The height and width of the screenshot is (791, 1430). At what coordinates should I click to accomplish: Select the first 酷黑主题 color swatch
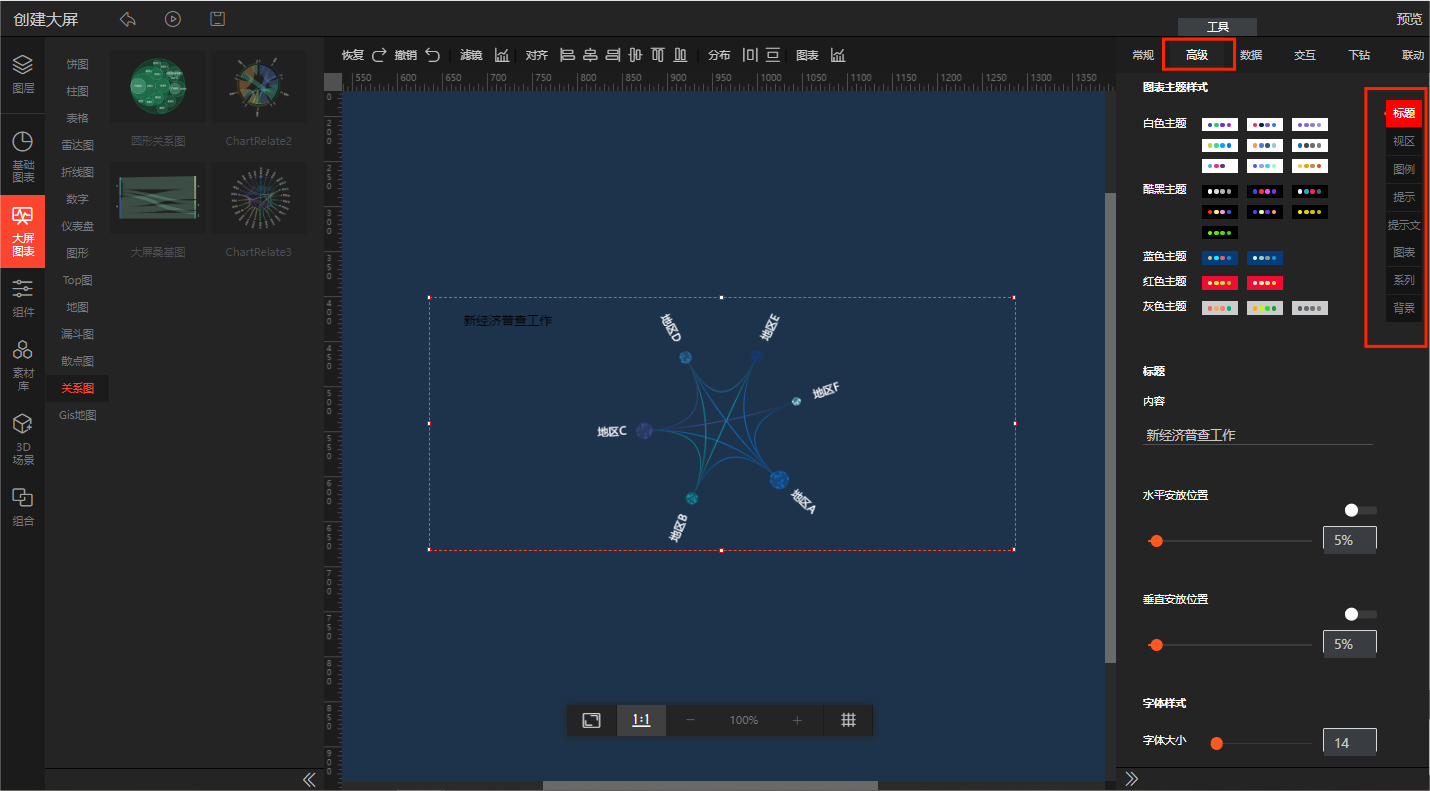click(x=1220, y=191)
